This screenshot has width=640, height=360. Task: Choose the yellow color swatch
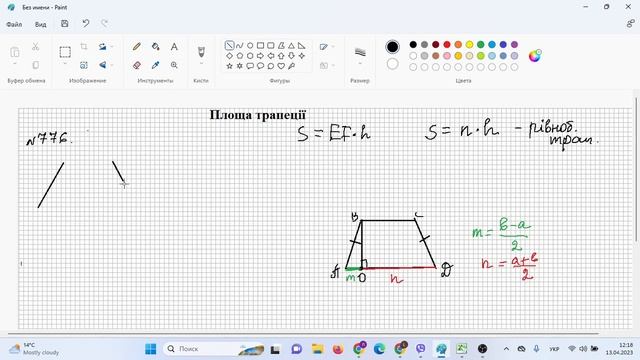point(469,44)
